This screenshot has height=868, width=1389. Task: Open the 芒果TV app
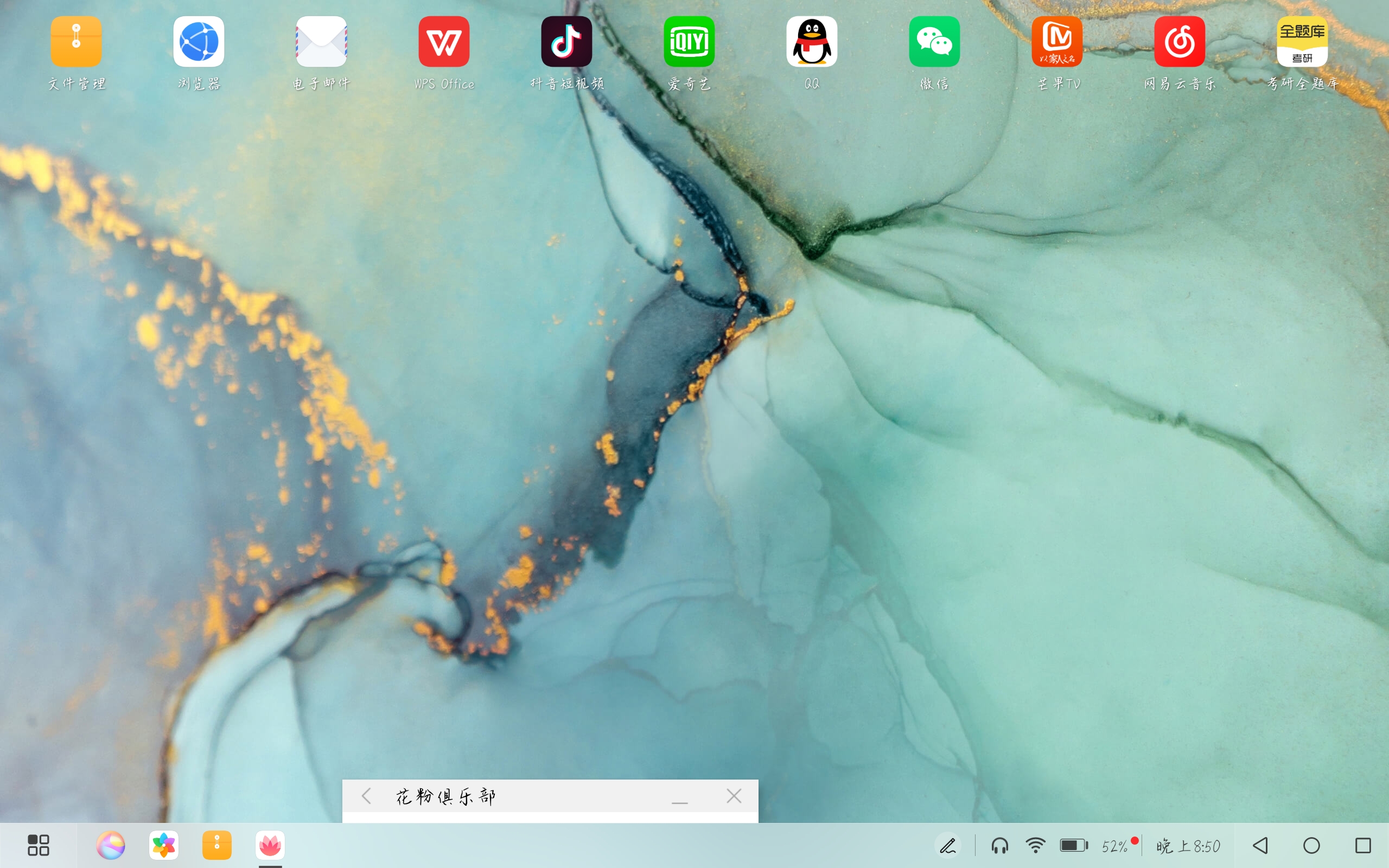click(1057, 42)
